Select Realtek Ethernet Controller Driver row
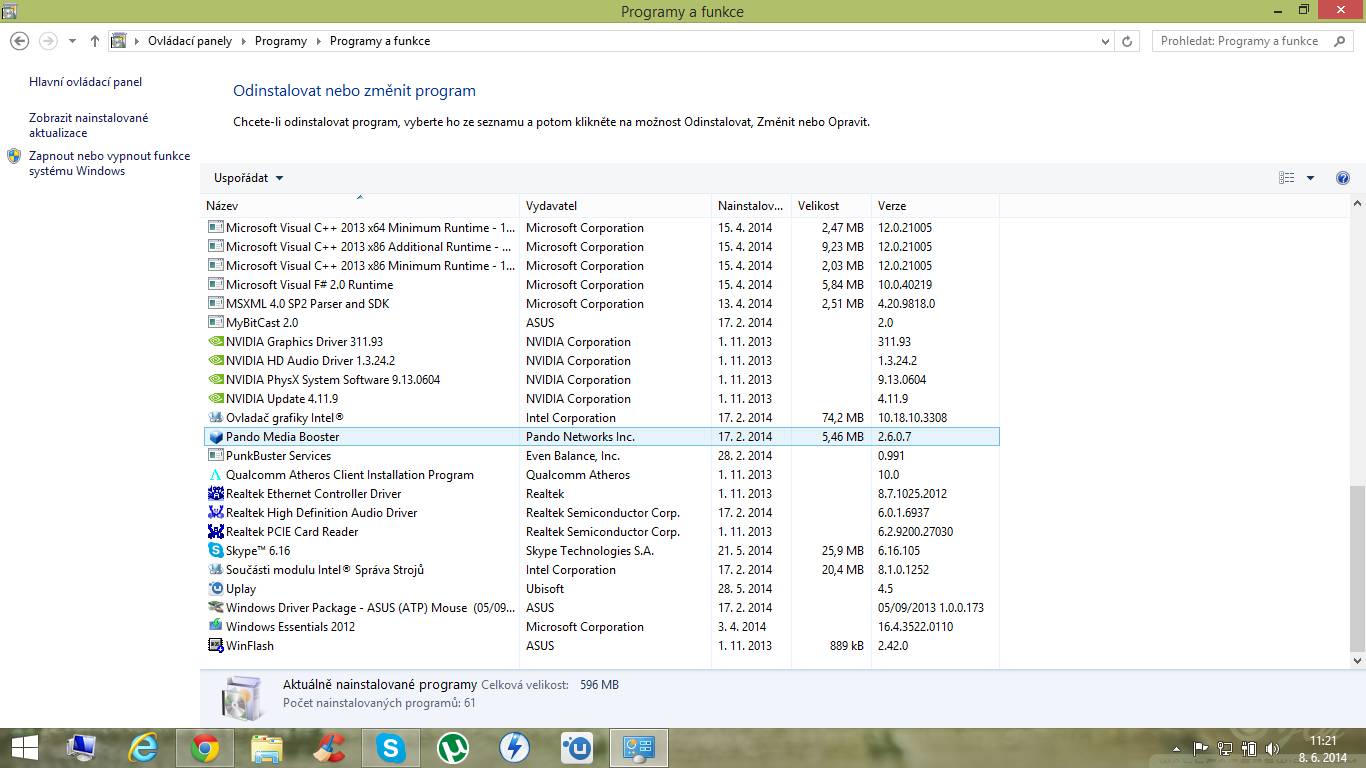 tap(602, 494)
